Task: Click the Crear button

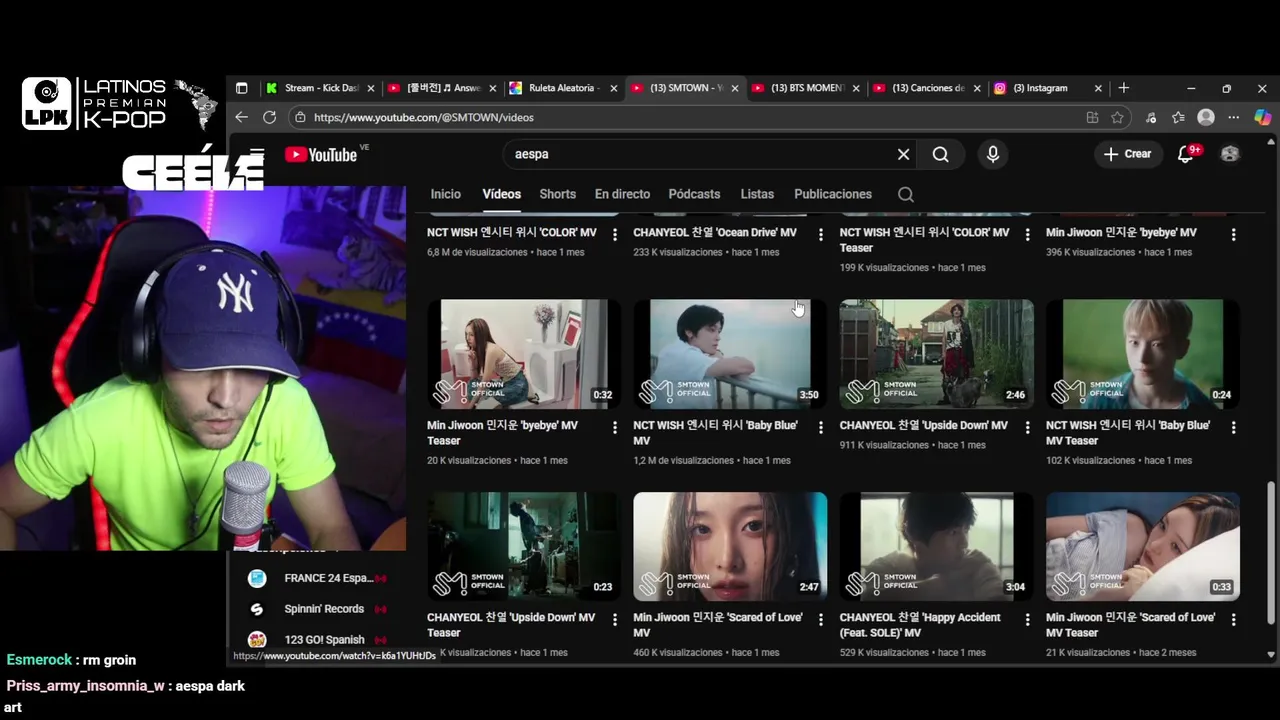Action: pos(1127,154)
